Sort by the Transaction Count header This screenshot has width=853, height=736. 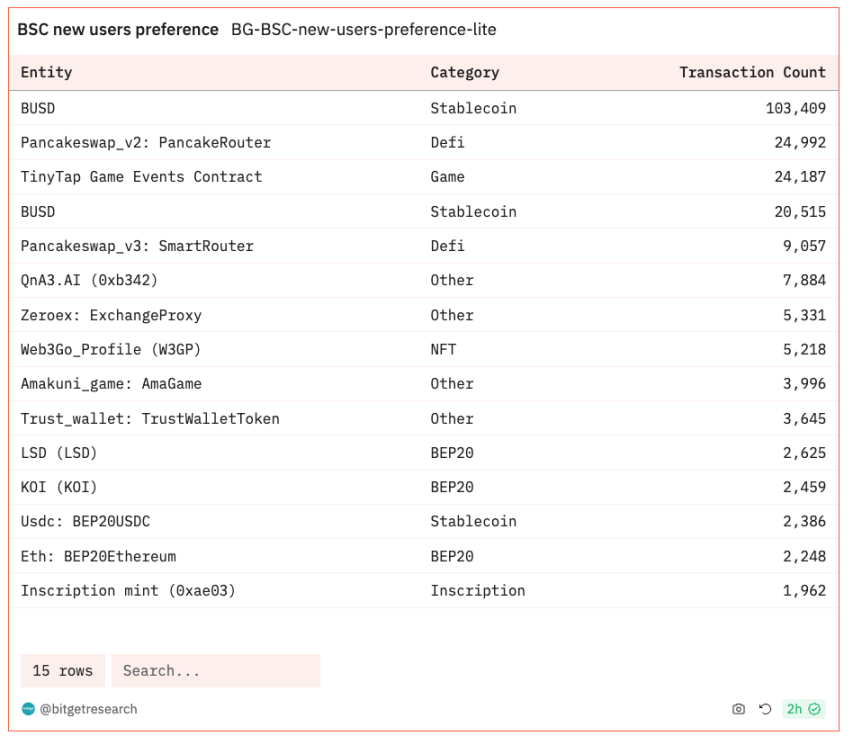[752, 72]
